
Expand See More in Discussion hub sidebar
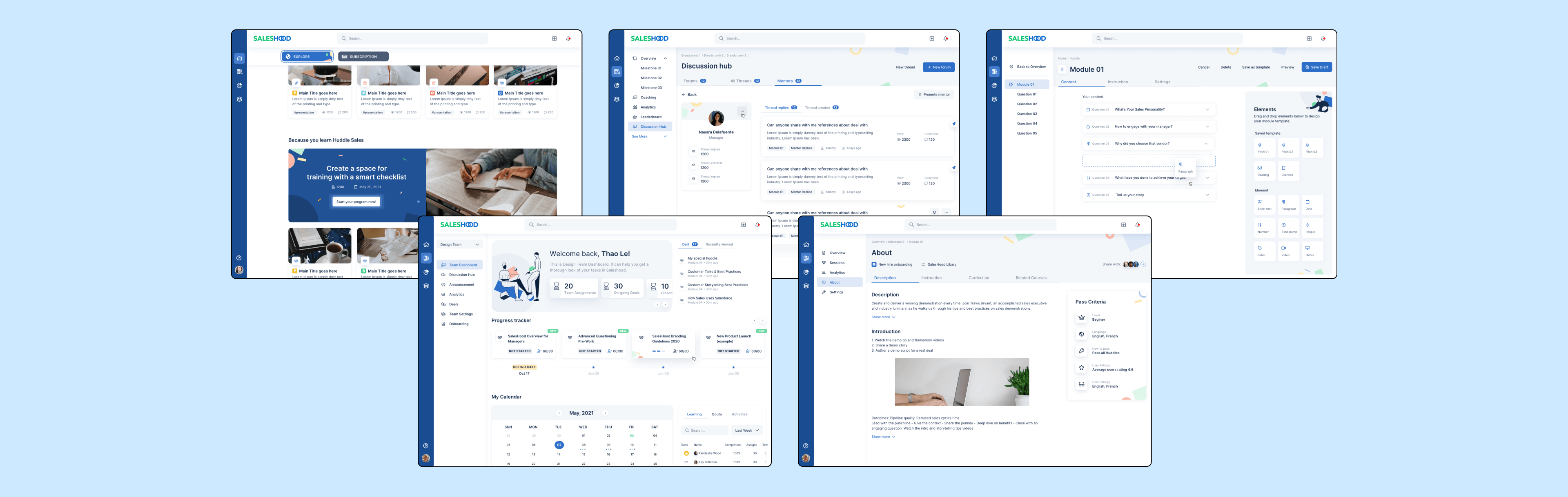tap(649, 136)
